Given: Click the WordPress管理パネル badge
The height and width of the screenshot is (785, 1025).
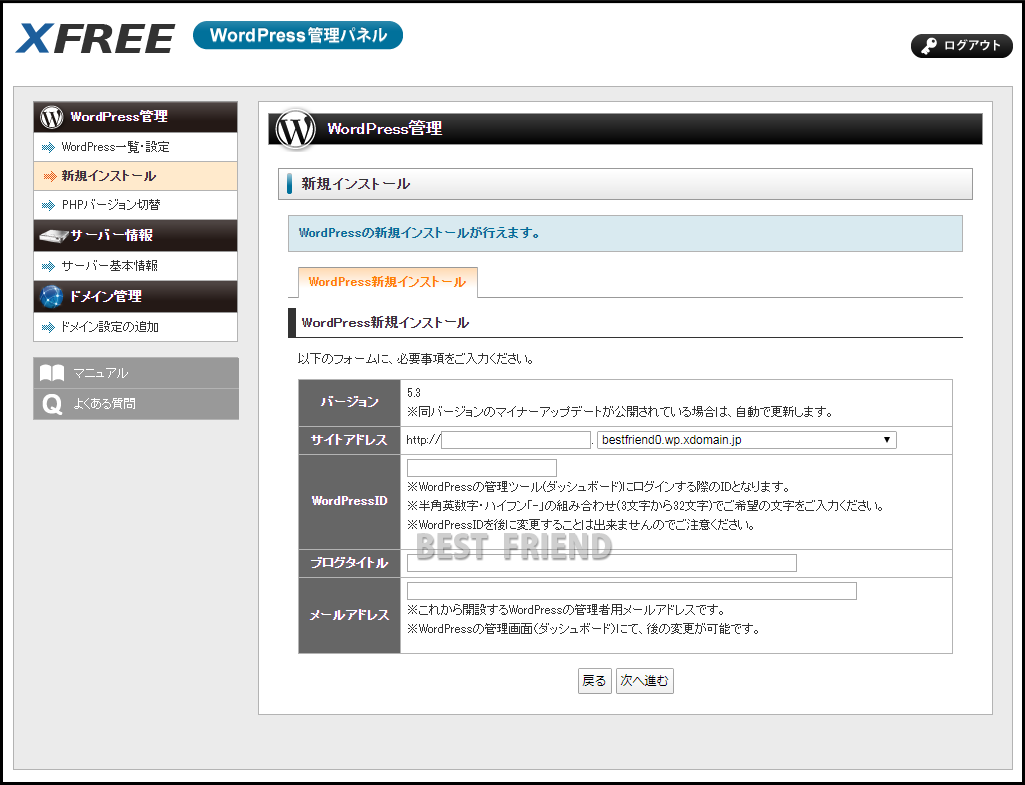Looking at the screenshot, I should (298, 35).
